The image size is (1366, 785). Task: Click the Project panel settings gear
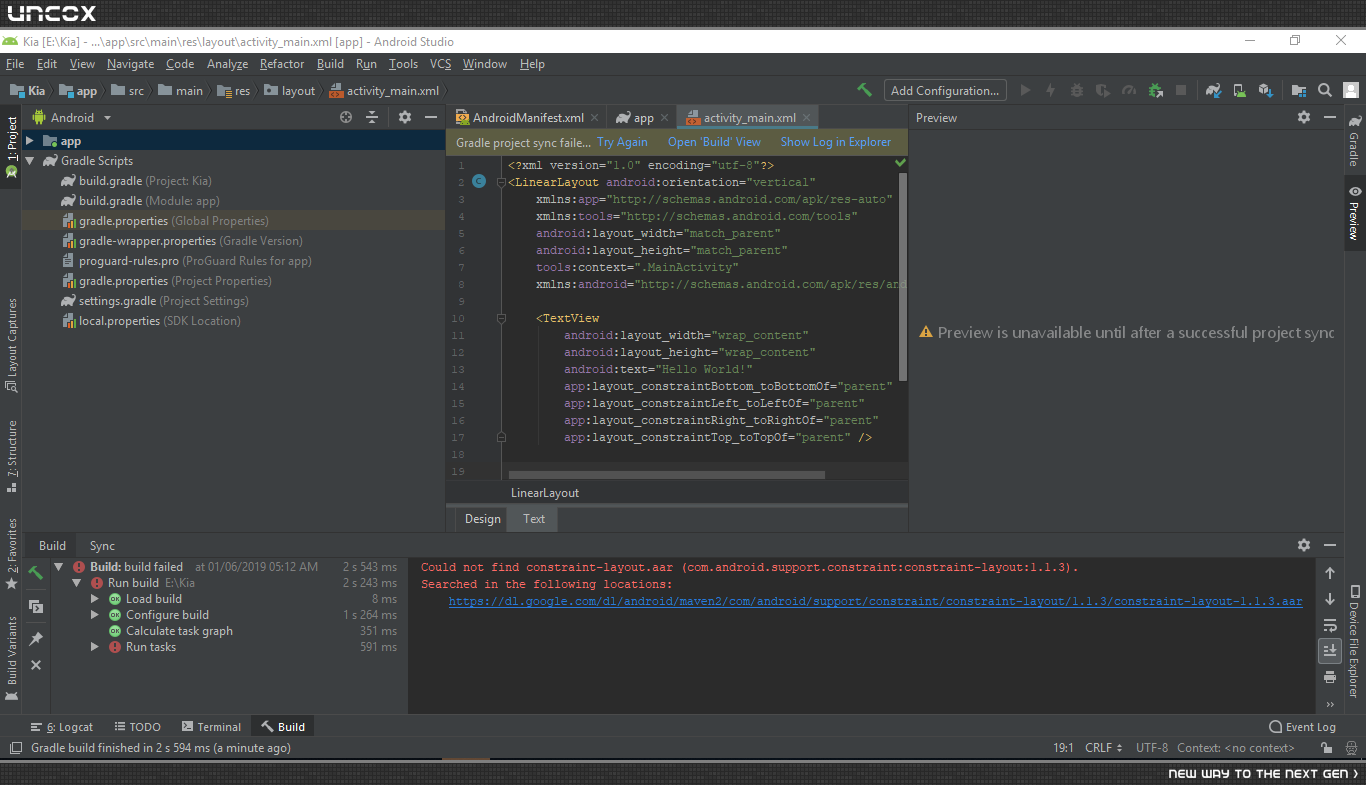tap(405, 117)
